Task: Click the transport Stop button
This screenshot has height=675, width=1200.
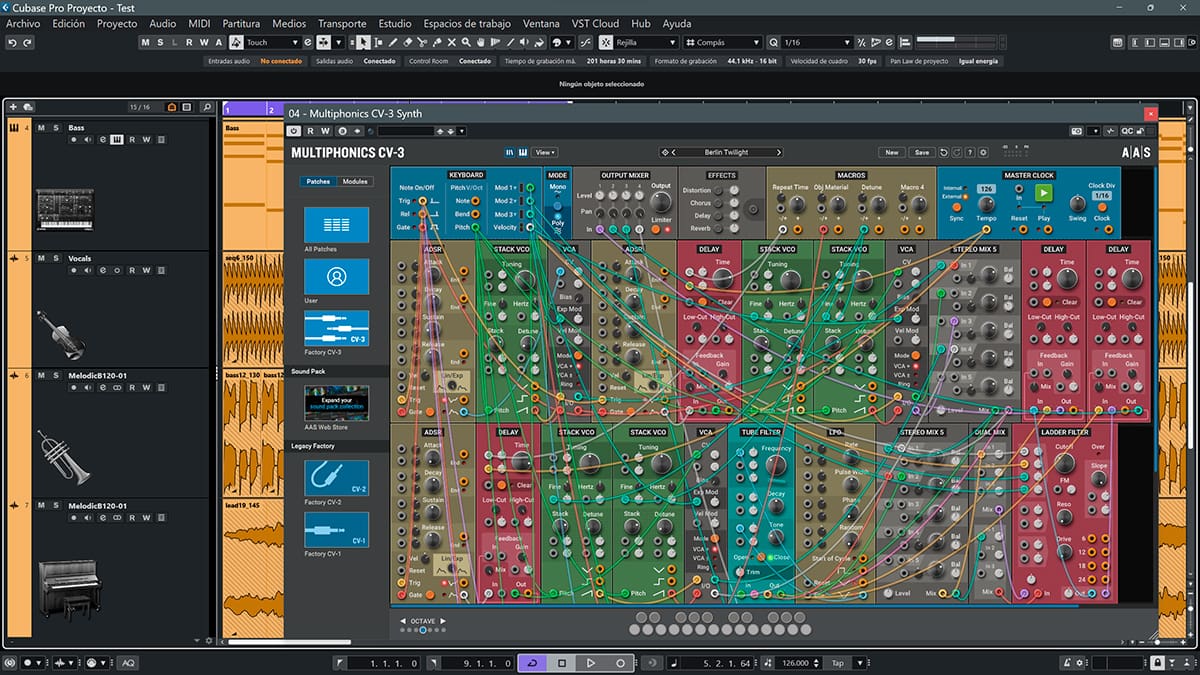Action: point(562,663)
